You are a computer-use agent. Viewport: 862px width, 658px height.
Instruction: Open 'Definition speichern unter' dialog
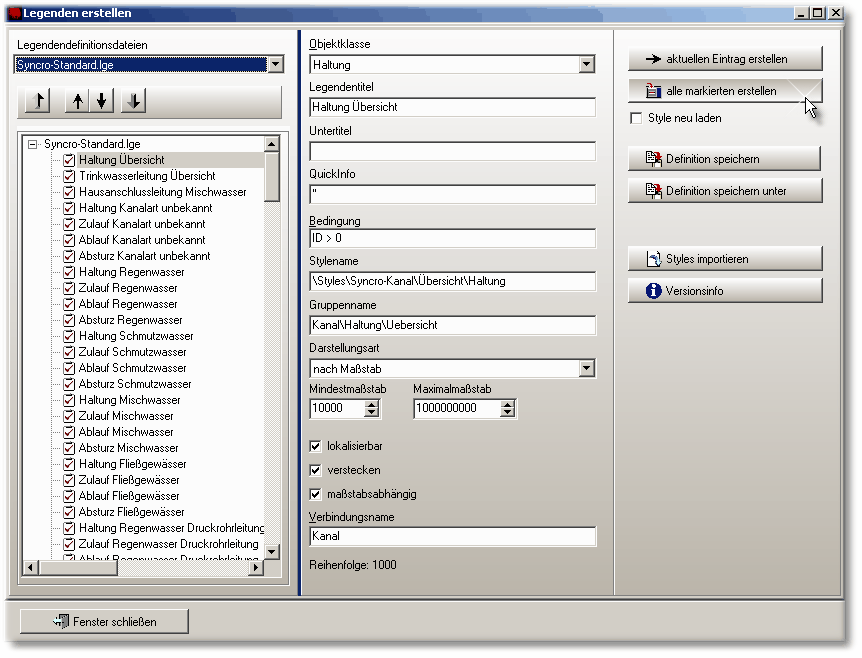[x=725, y=191]
